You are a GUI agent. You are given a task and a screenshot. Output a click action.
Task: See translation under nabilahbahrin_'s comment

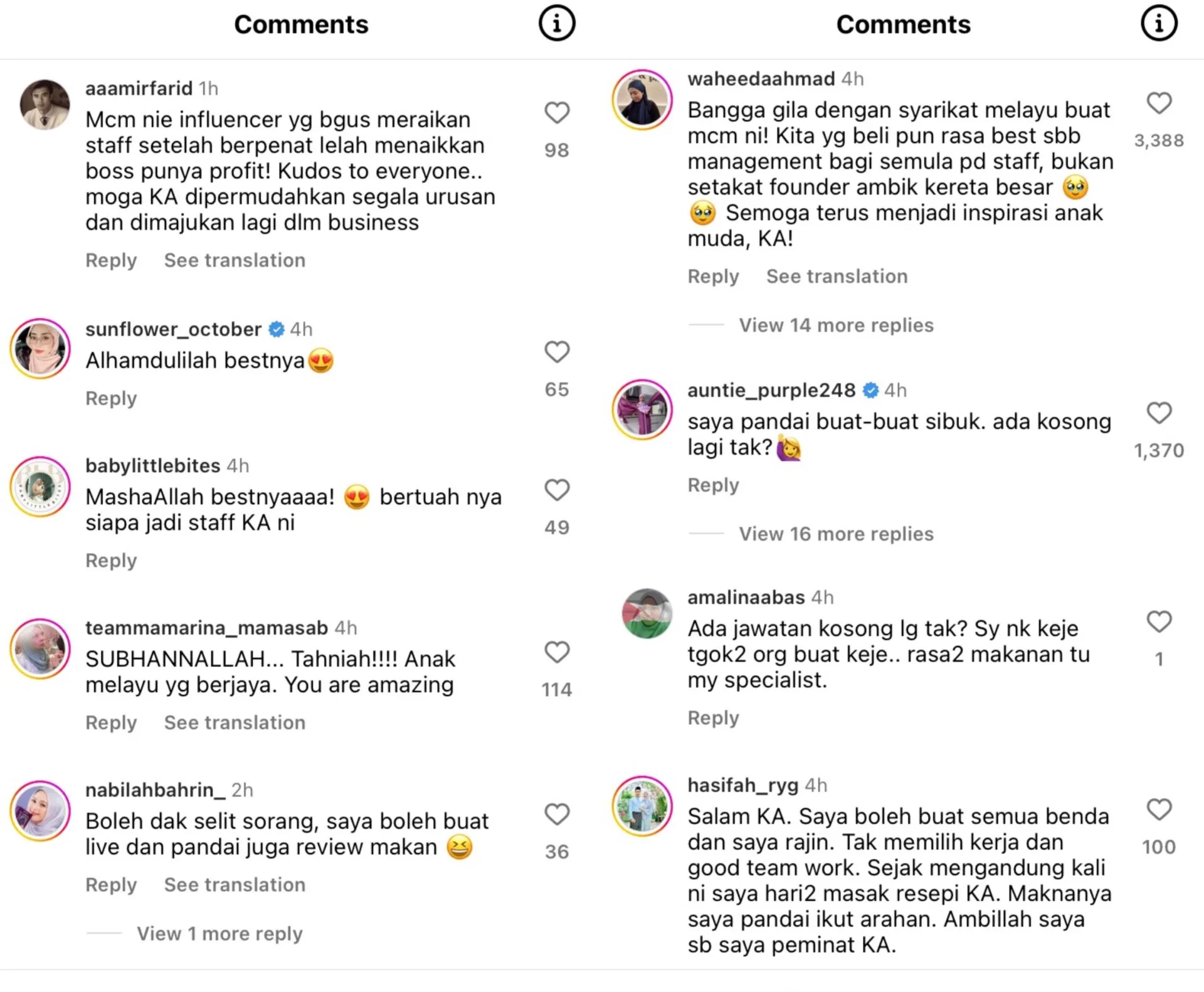pyautogui.click(x=235, y=885)
